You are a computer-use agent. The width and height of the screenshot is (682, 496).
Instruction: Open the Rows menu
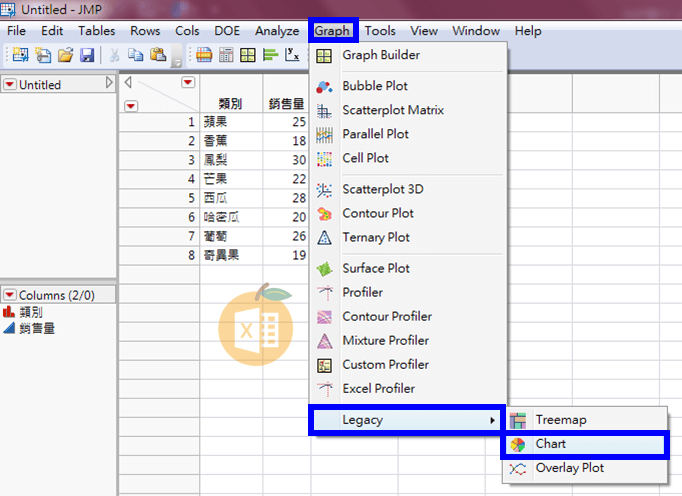pos(145,31)
